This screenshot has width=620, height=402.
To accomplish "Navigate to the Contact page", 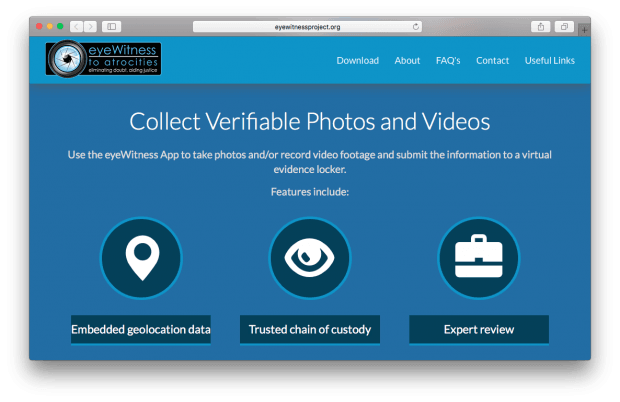I will point(492,61).
